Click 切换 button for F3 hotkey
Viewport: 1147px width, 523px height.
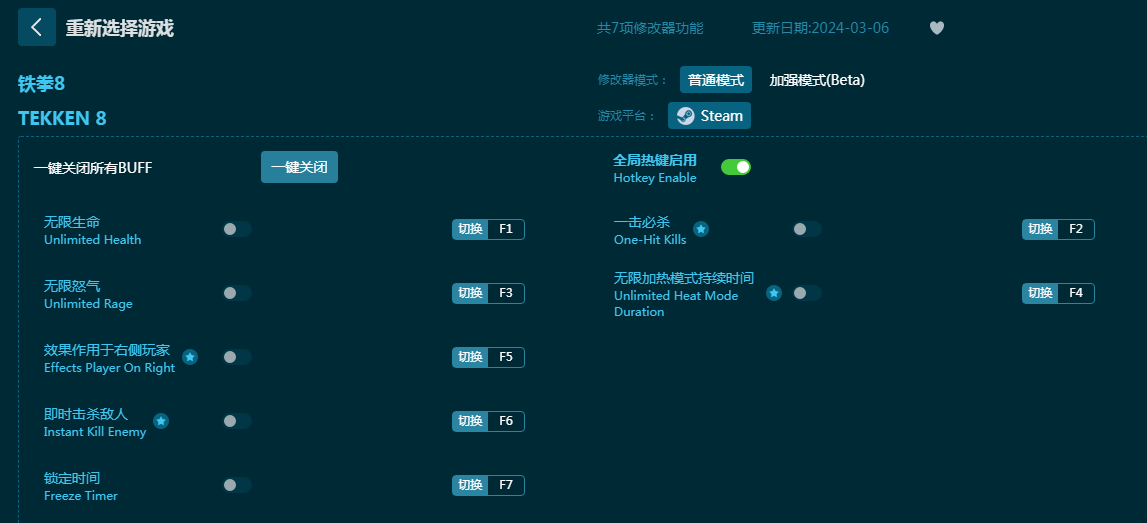[470, 293]
